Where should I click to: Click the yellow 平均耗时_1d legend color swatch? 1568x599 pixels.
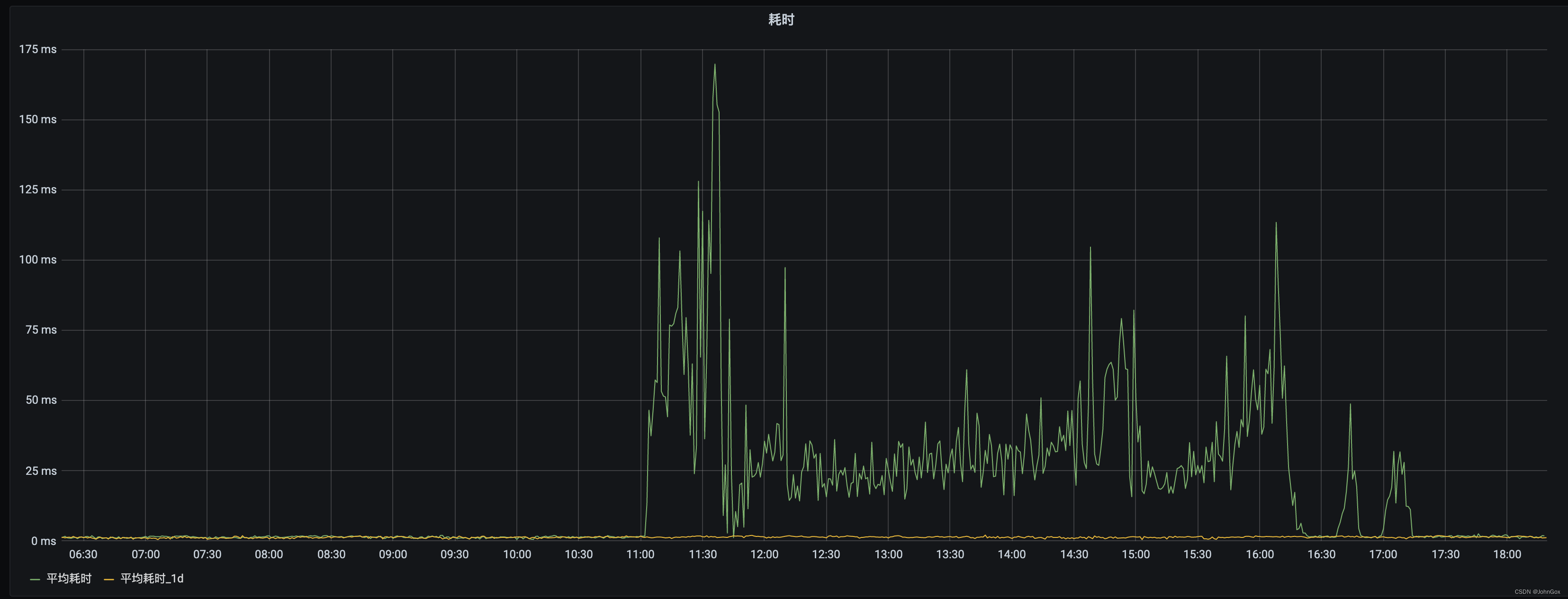pyautogui.click(x=109, y=580)
